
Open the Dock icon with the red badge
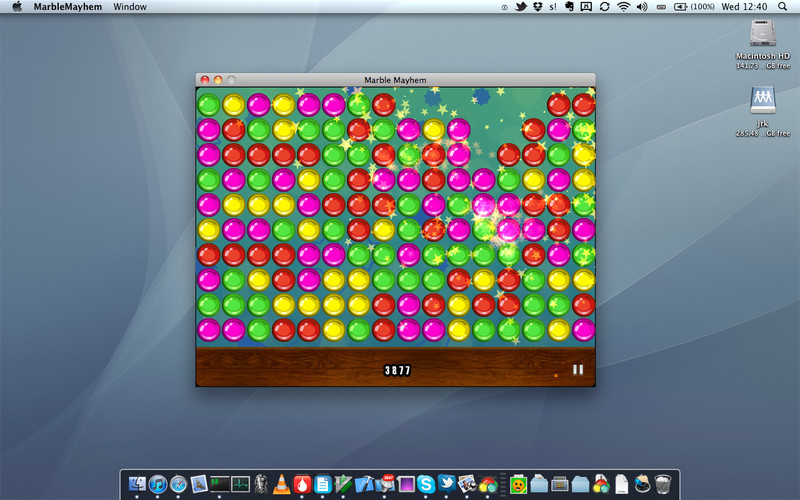pyautogui.click(x=385, y=484)
